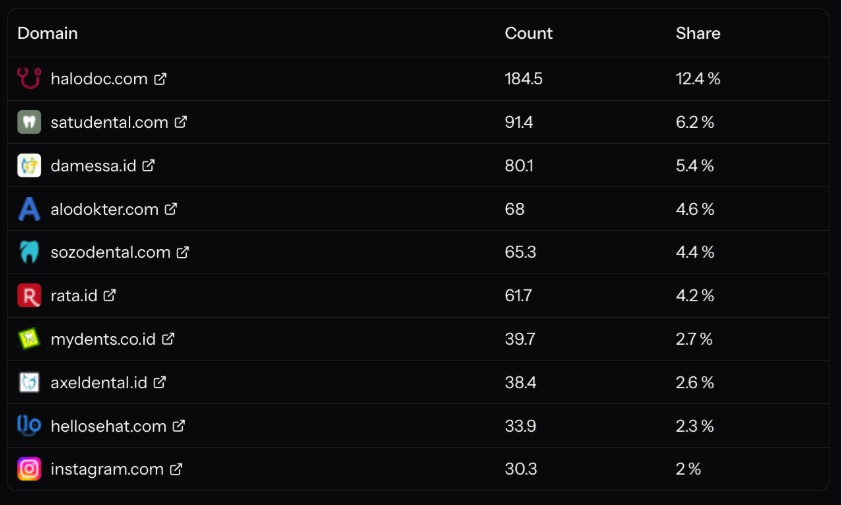The width and height of the screenshot is (842, 505).
Task: Click instagram.com external link icon
Action: coord(176,469)
